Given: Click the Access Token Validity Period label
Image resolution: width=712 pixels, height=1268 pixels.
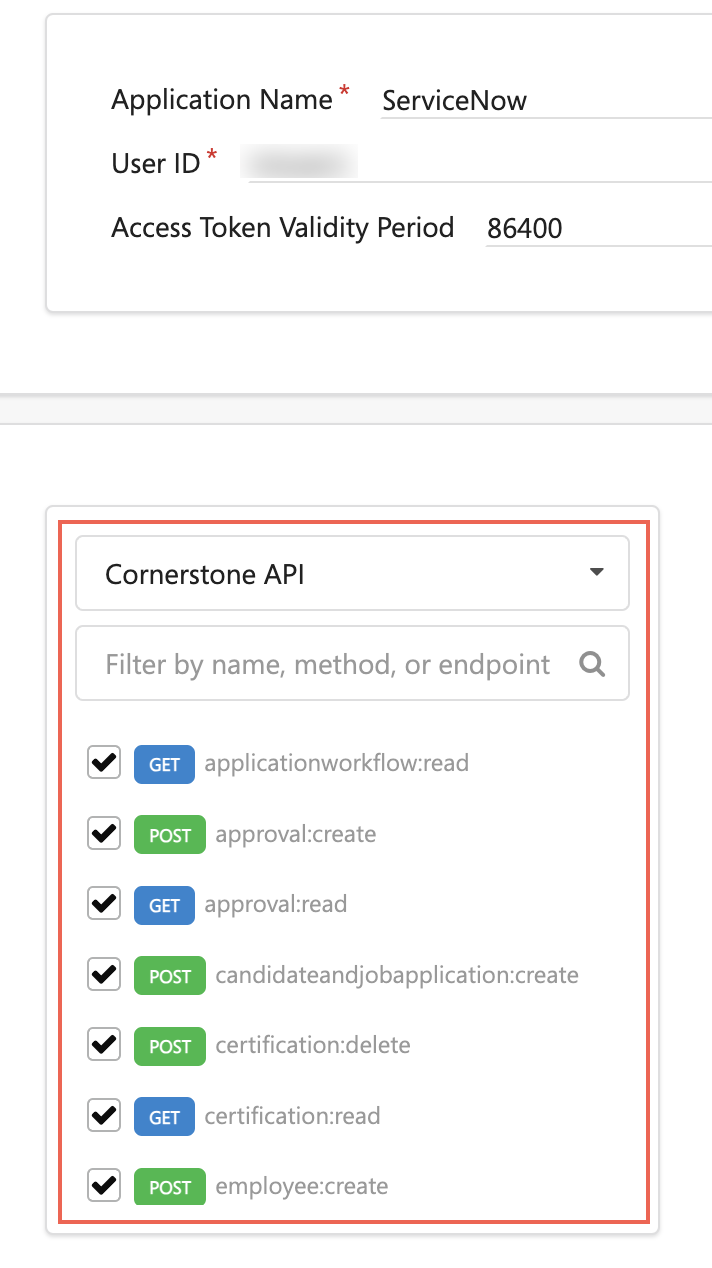Looking at the screenshot, I should 283,228.
